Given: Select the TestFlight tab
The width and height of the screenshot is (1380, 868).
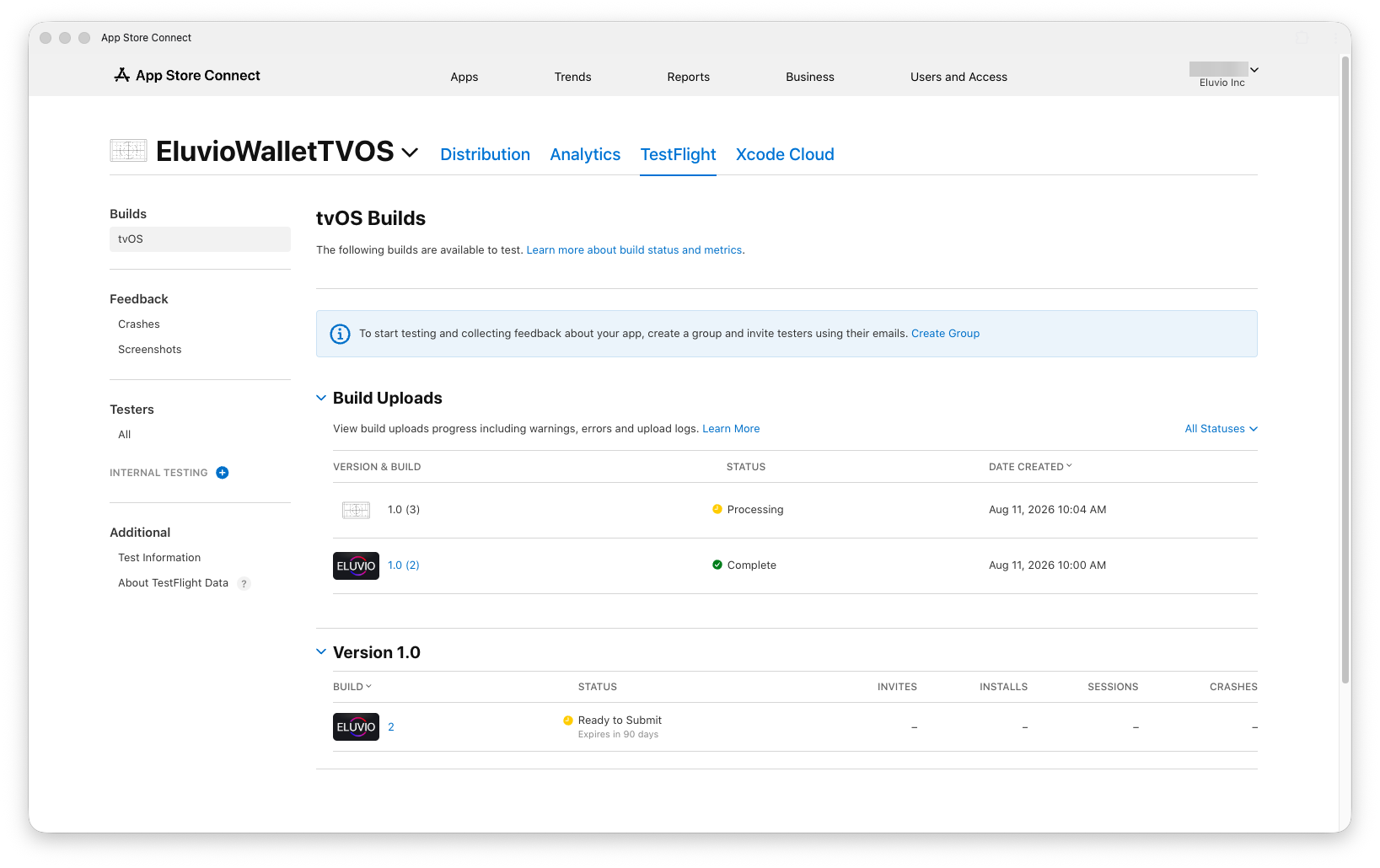Looking at the screenshot, I should click(679, 154).
